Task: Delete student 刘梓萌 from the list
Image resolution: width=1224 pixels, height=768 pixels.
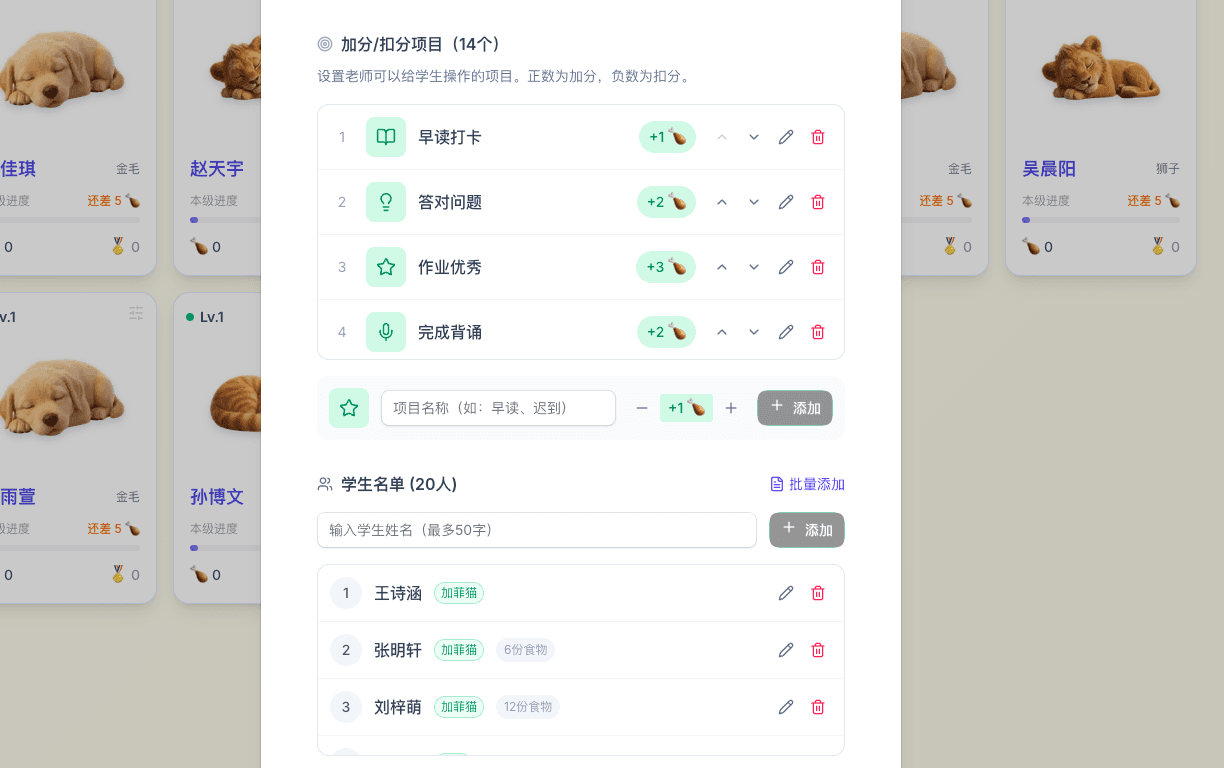Action: (x=818, y=707)
